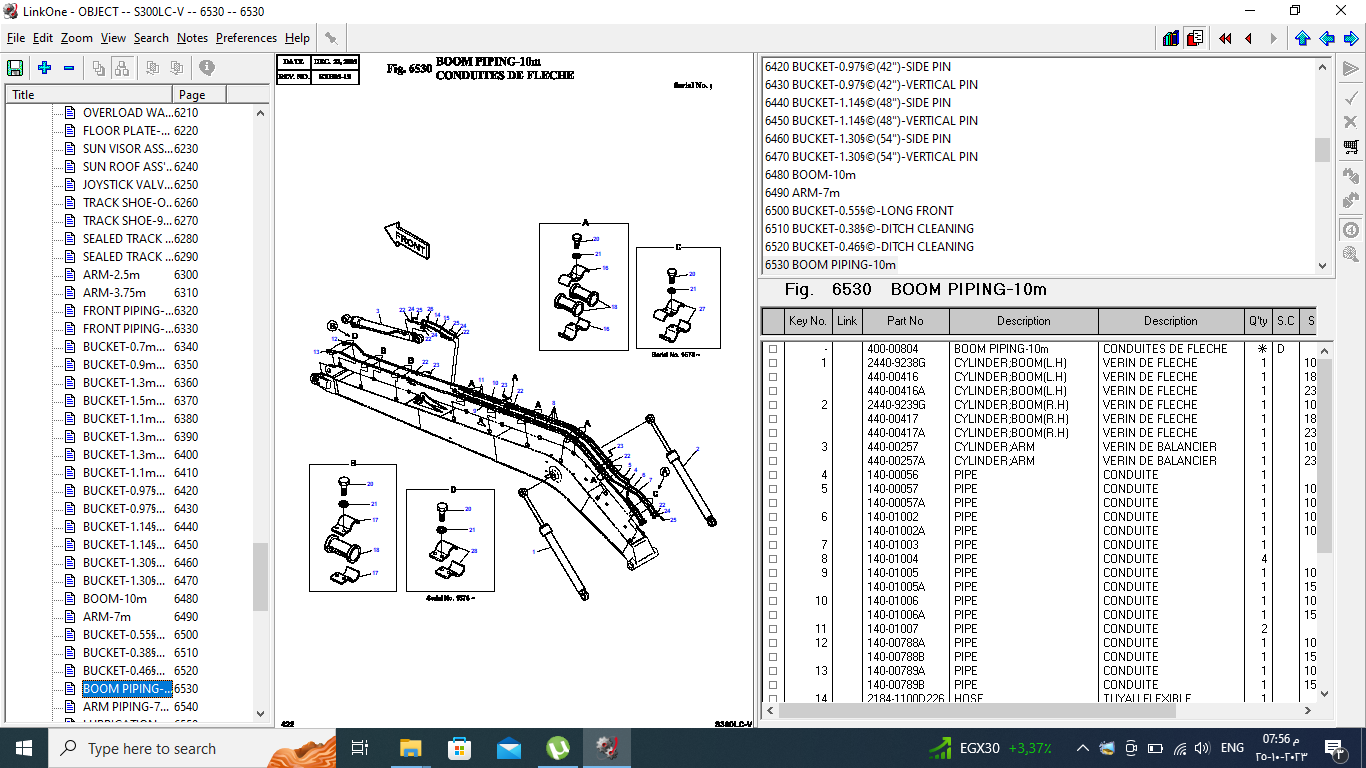Click the gray checkmark icon in sidebar
1366x768 pixels.
click(1351, 97)
